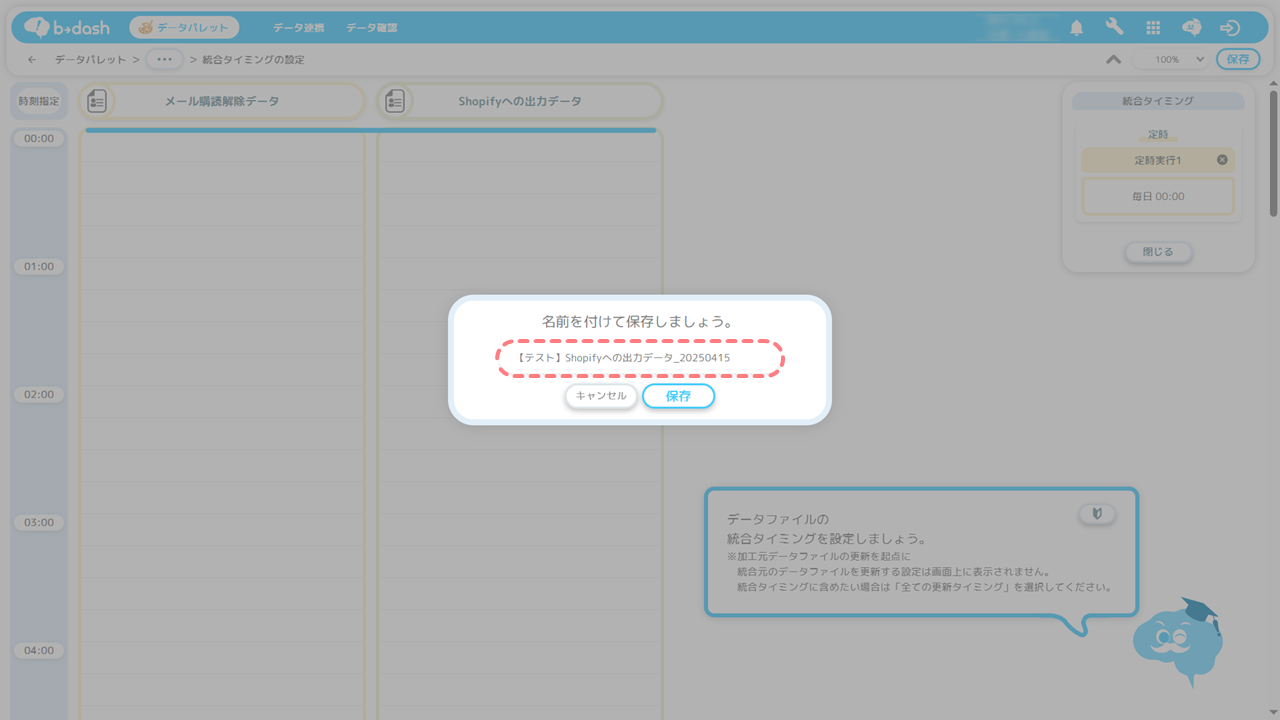The height and width of the screenshot is (720, 1280).
Task: Click the 統合タイミング panel title
Action: (x=1158, y=101)
